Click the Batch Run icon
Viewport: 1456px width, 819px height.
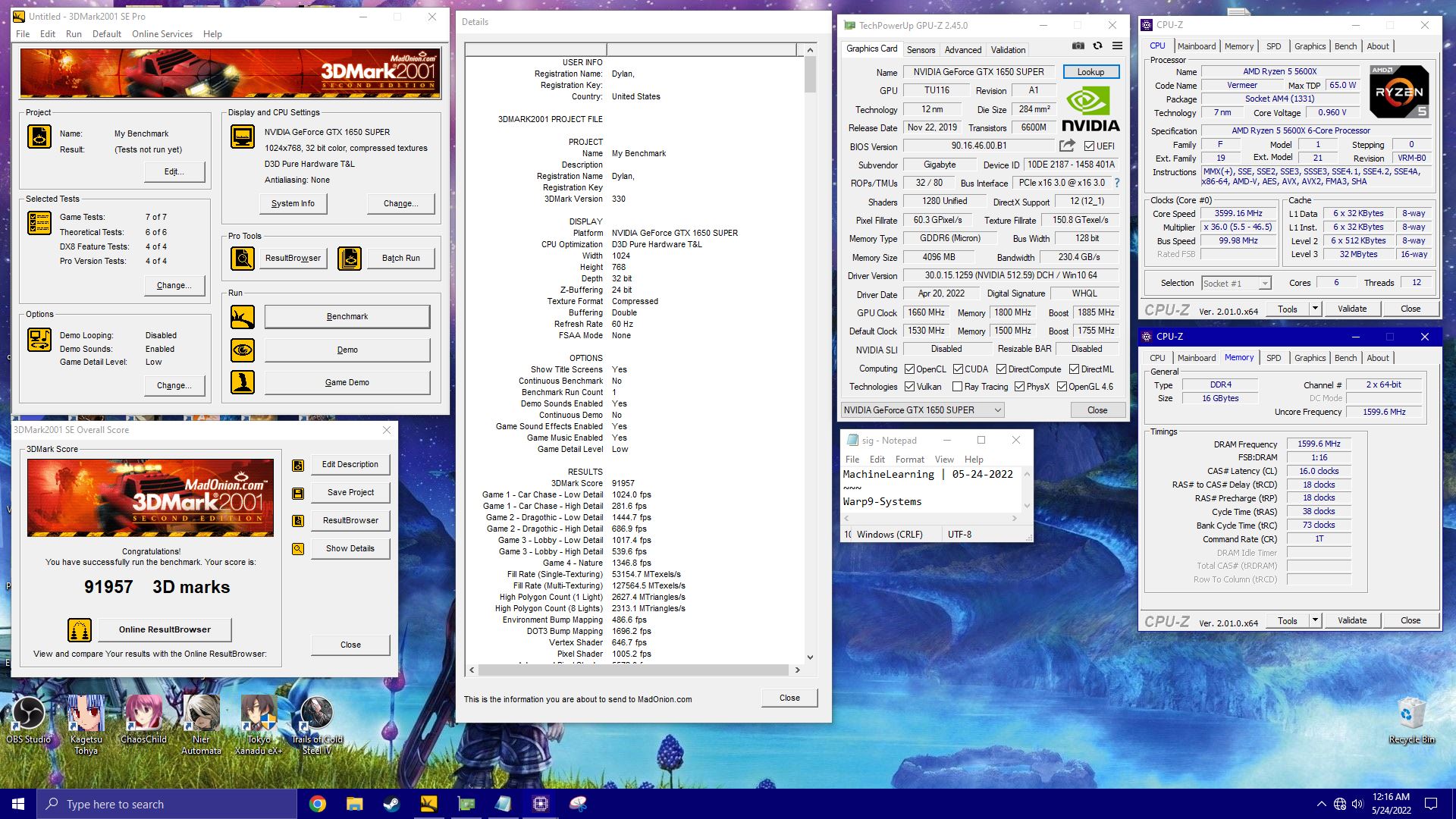pos(350,259)
